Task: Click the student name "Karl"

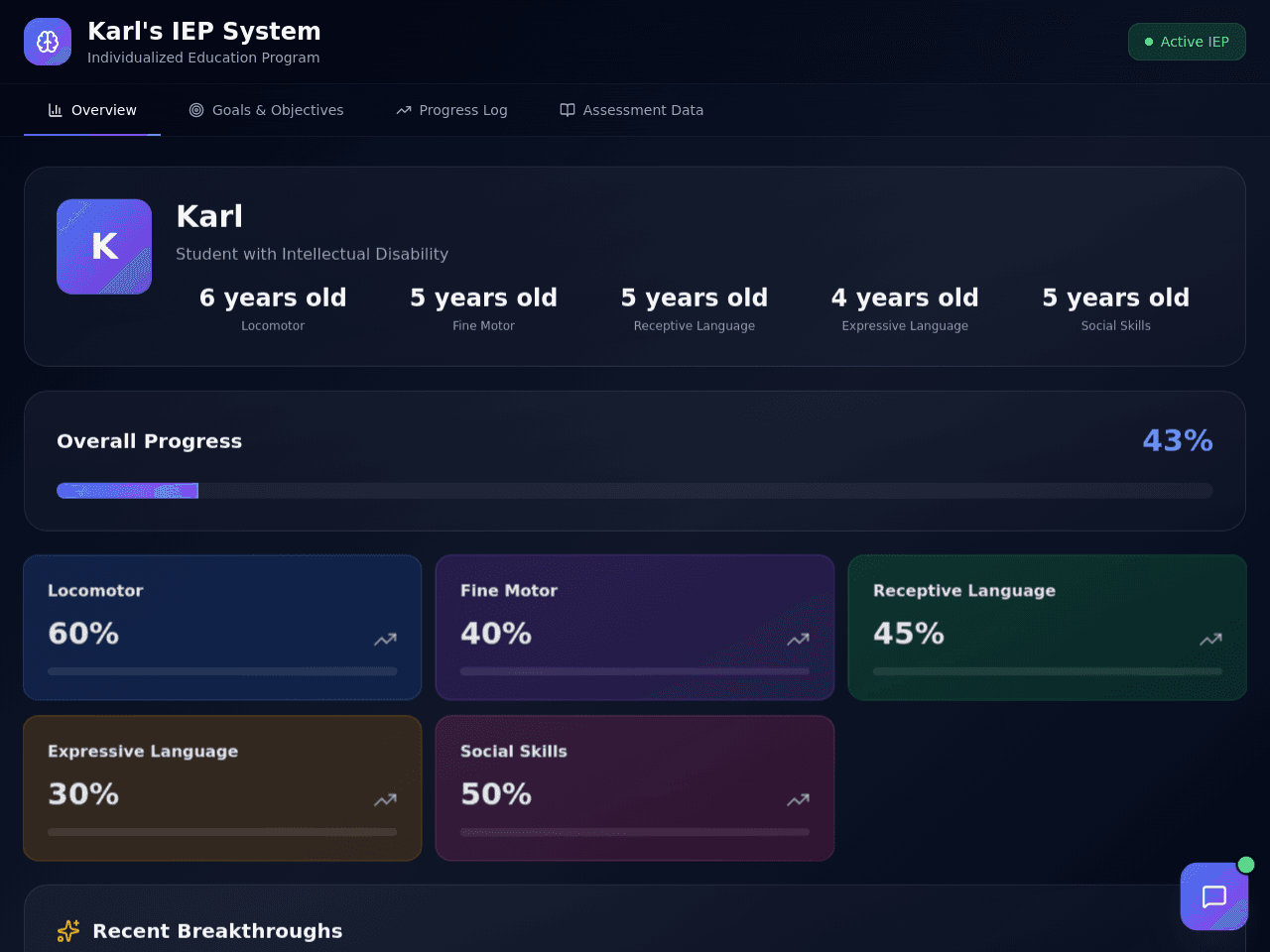Action: coord(209,216)
